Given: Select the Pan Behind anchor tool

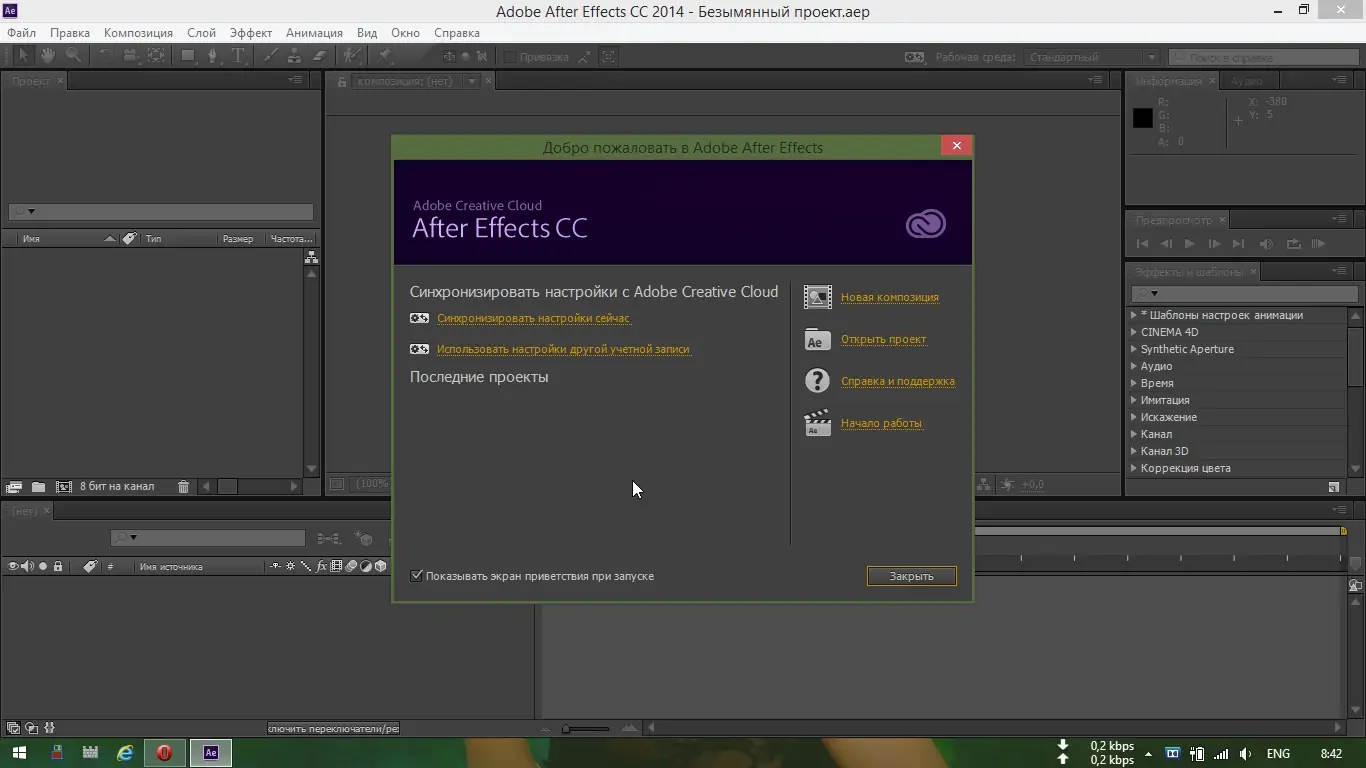Looking at the screenshot, I should [x=156, y=56].
